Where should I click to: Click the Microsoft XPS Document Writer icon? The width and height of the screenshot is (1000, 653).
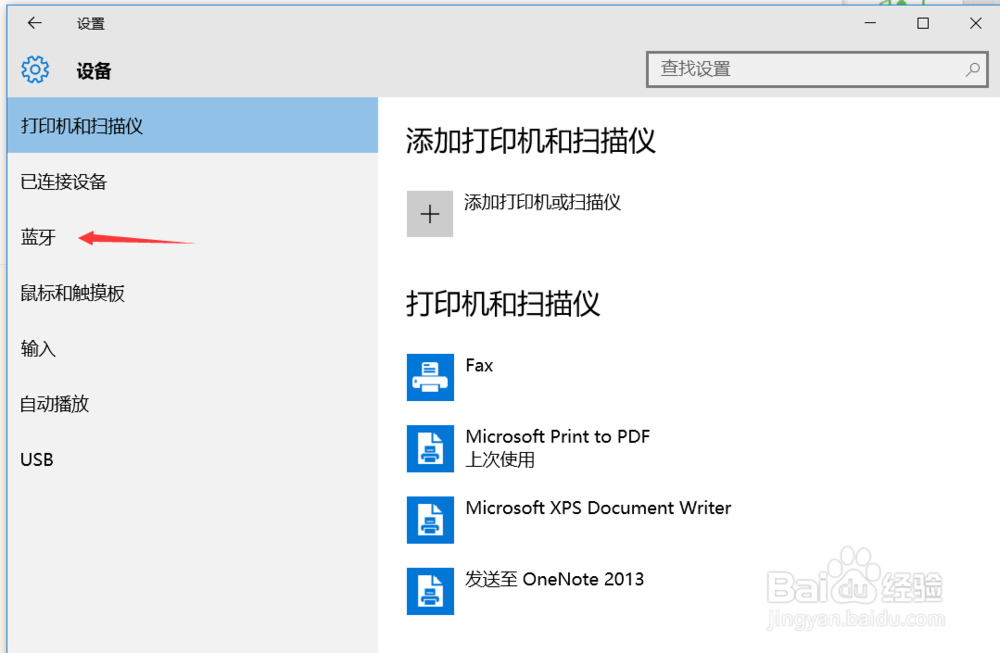click(429, 520)
